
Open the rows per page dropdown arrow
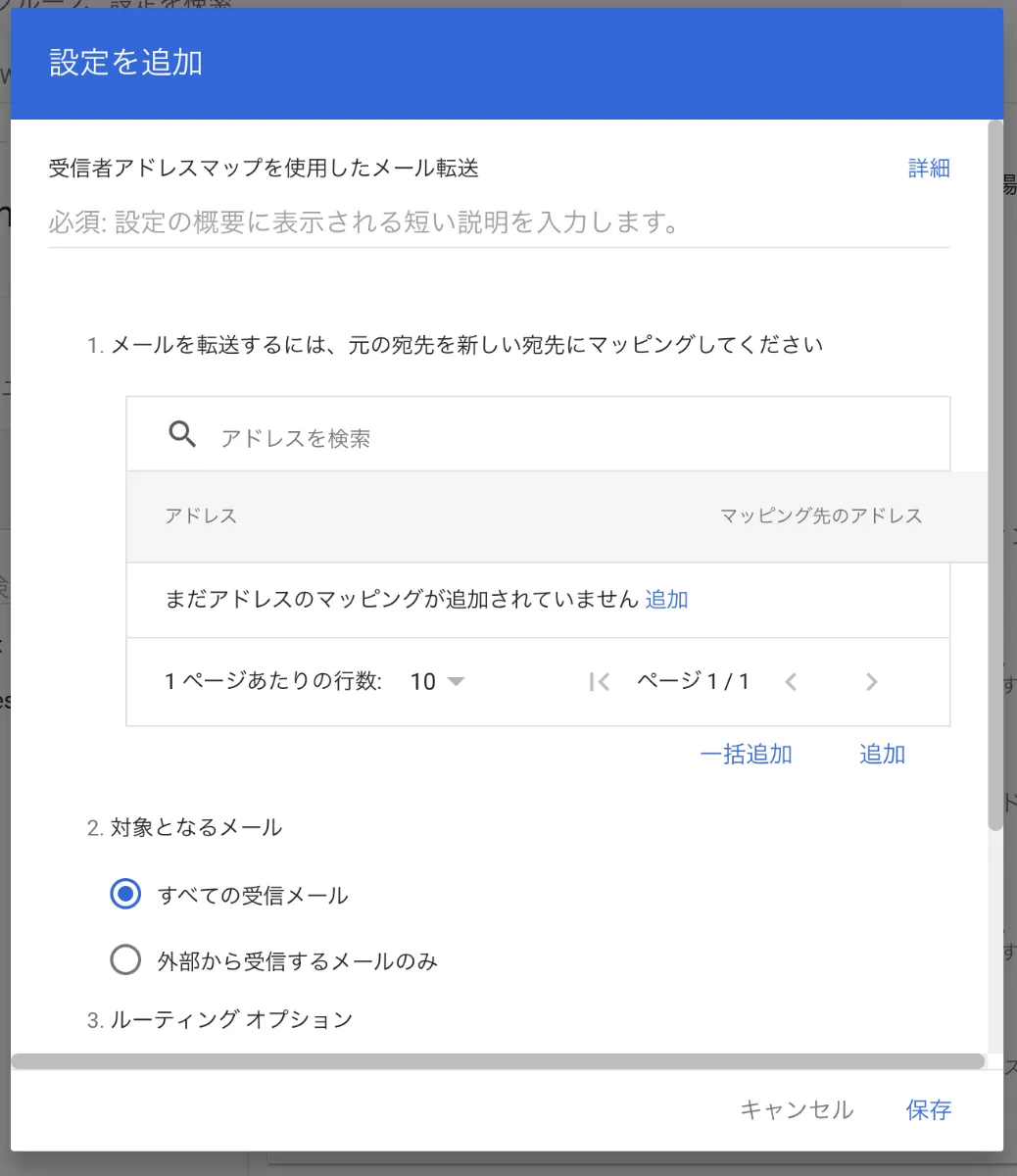click(x=457, y=682)
